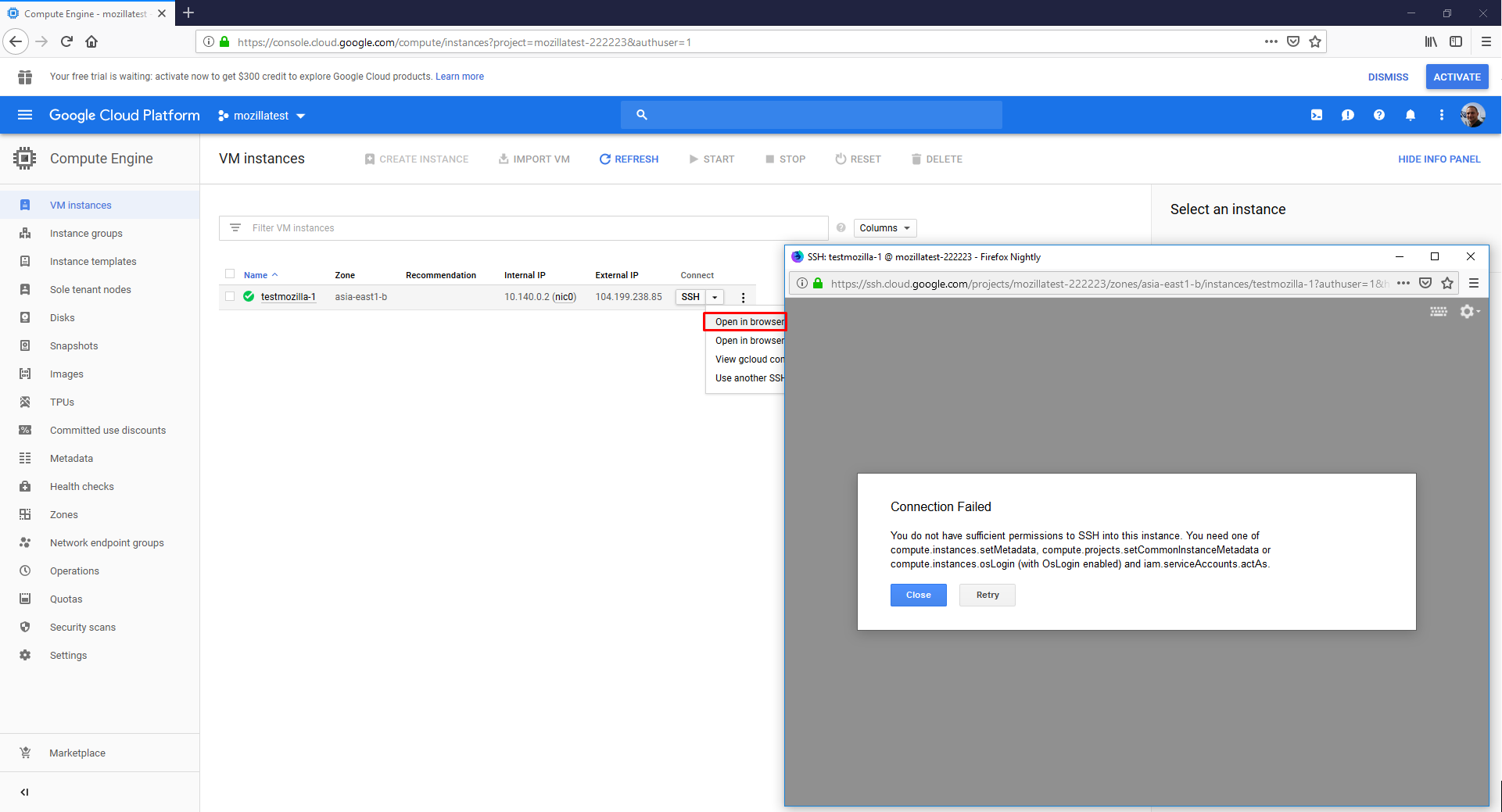Bookmark the SSH window page with star
This screenshot has height=812, width=1502.
click(x=1448, y=284)
